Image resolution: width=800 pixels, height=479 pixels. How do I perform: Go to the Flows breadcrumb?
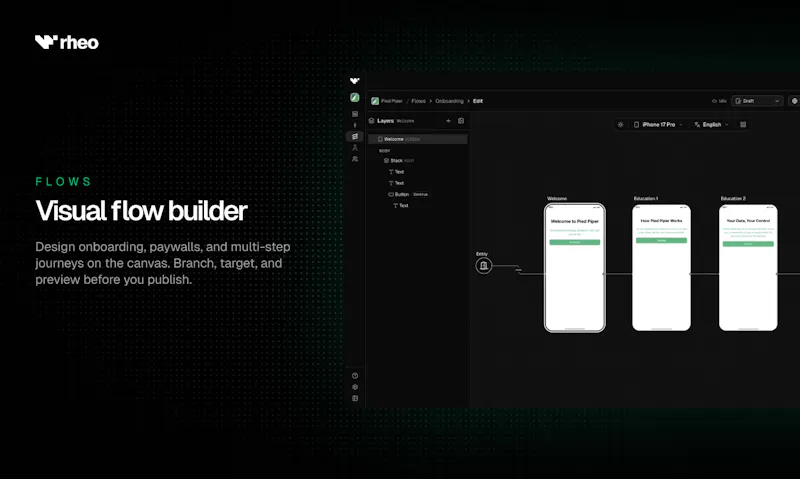[x=418, y=101]
